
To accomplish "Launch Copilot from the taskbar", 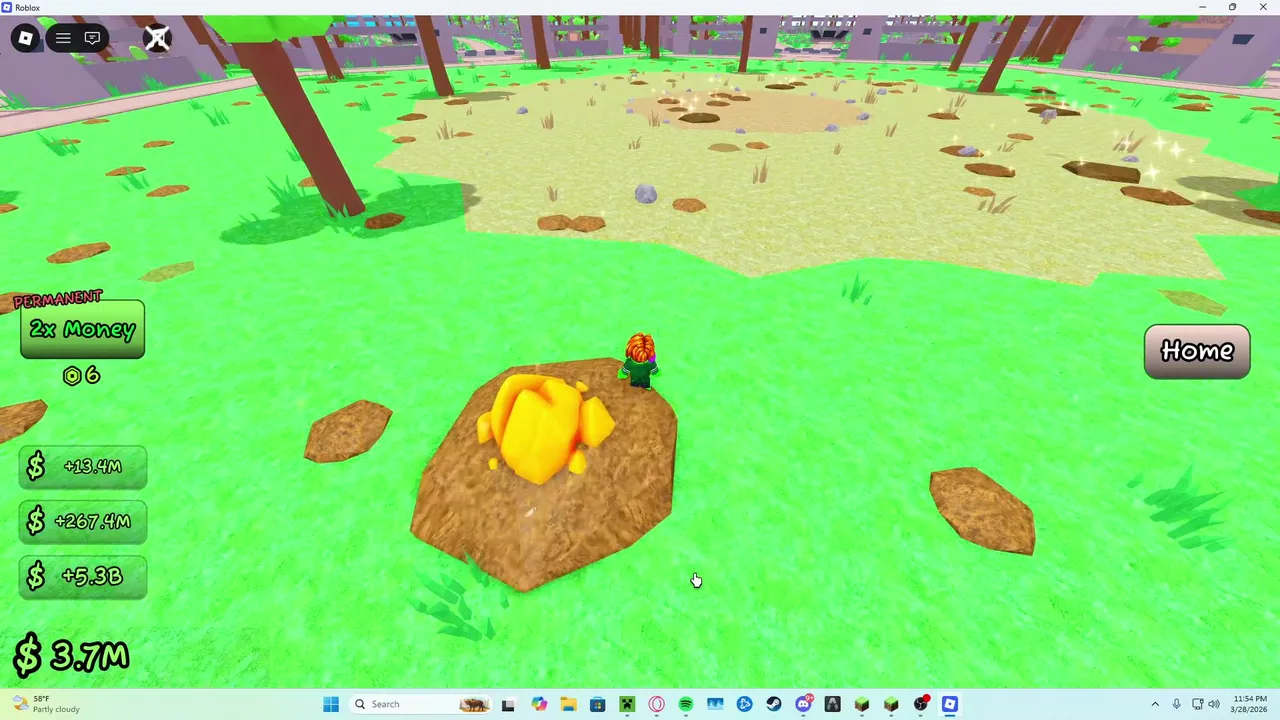I will (539, 704).
